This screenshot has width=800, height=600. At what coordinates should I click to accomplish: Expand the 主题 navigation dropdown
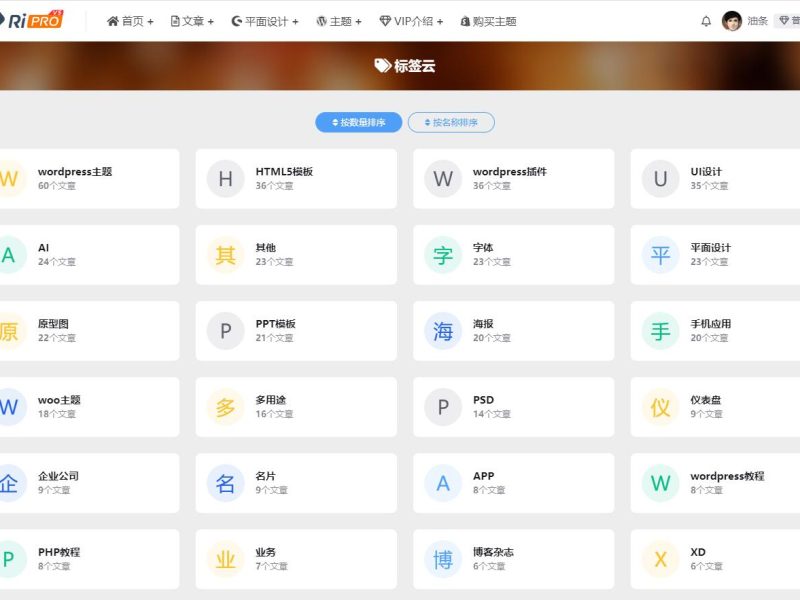(339, 21)
